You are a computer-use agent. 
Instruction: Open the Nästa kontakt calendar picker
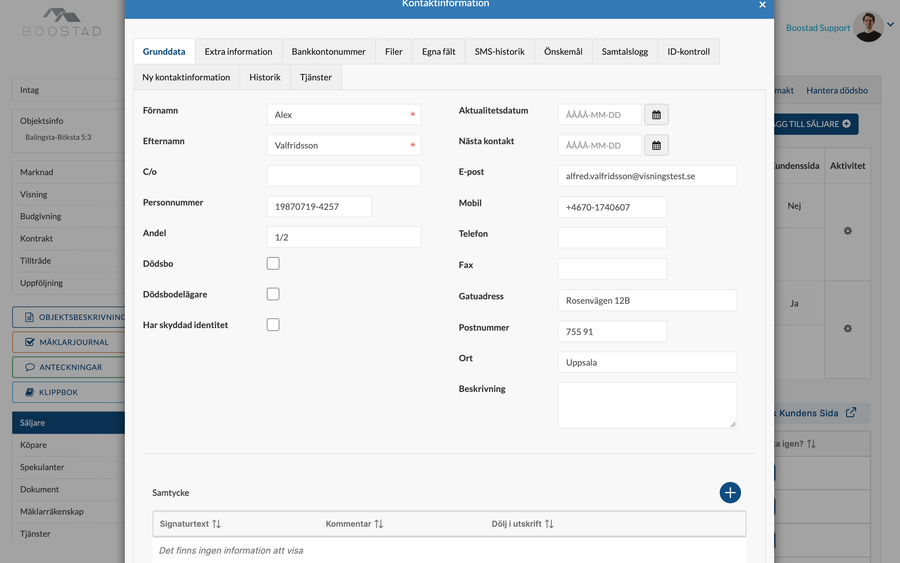(656, 145)
